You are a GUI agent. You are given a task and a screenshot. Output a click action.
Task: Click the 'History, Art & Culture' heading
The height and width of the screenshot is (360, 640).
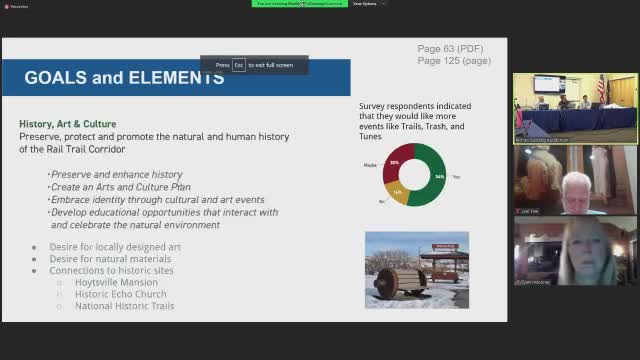68,124
